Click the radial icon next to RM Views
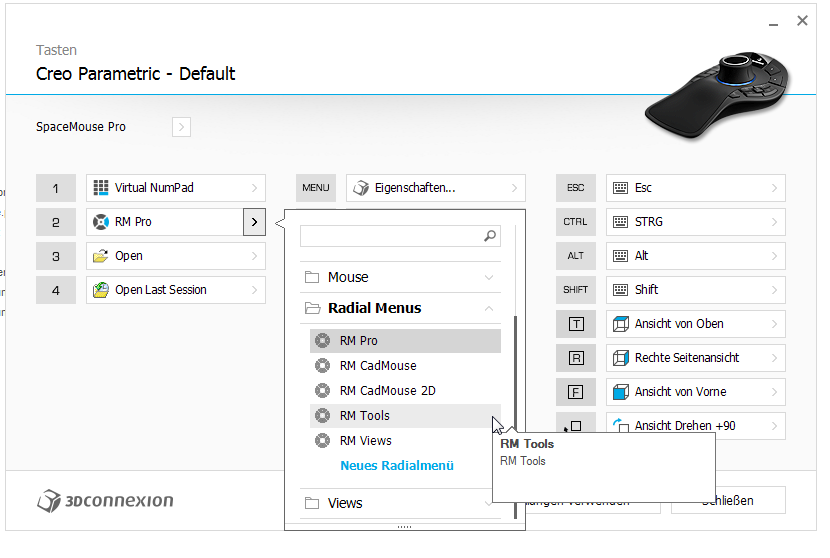The height and width of the screenshot is (558, 830). tap(322, 440)
